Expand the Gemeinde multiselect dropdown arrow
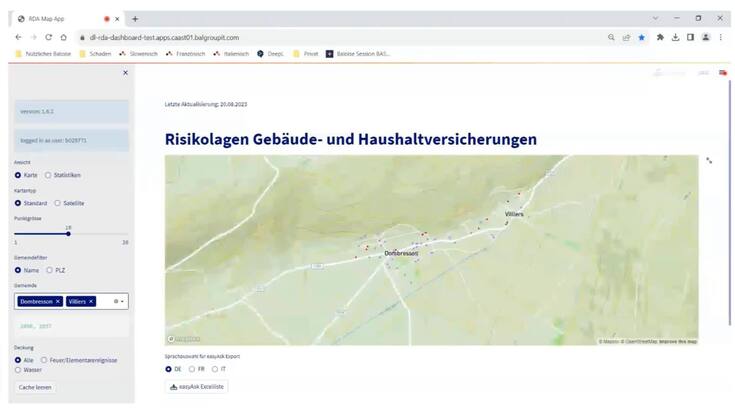Screen dimensions: 735x413 pyautogui.click(x=123, y=301)
